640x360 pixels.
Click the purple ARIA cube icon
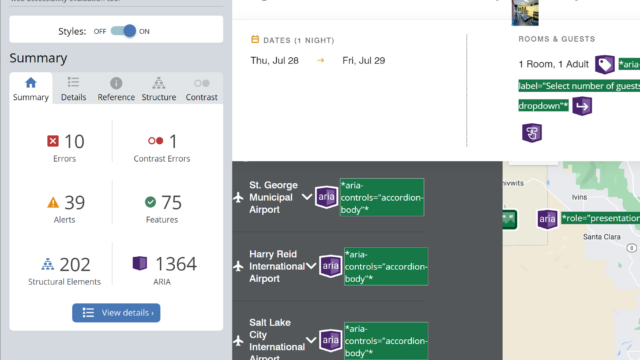click(140, 263)
